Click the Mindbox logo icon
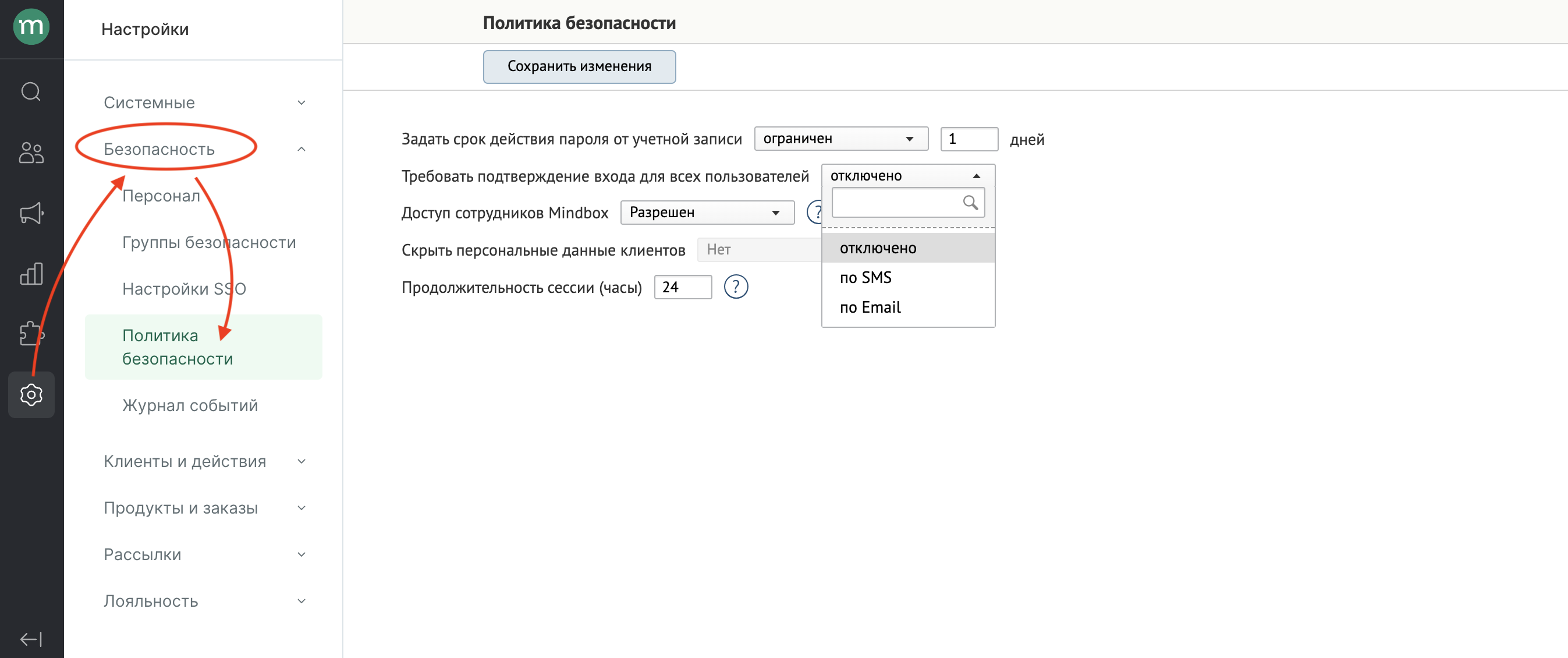Viewport: 1568px width, 658px height. click(x=31, y=27)
